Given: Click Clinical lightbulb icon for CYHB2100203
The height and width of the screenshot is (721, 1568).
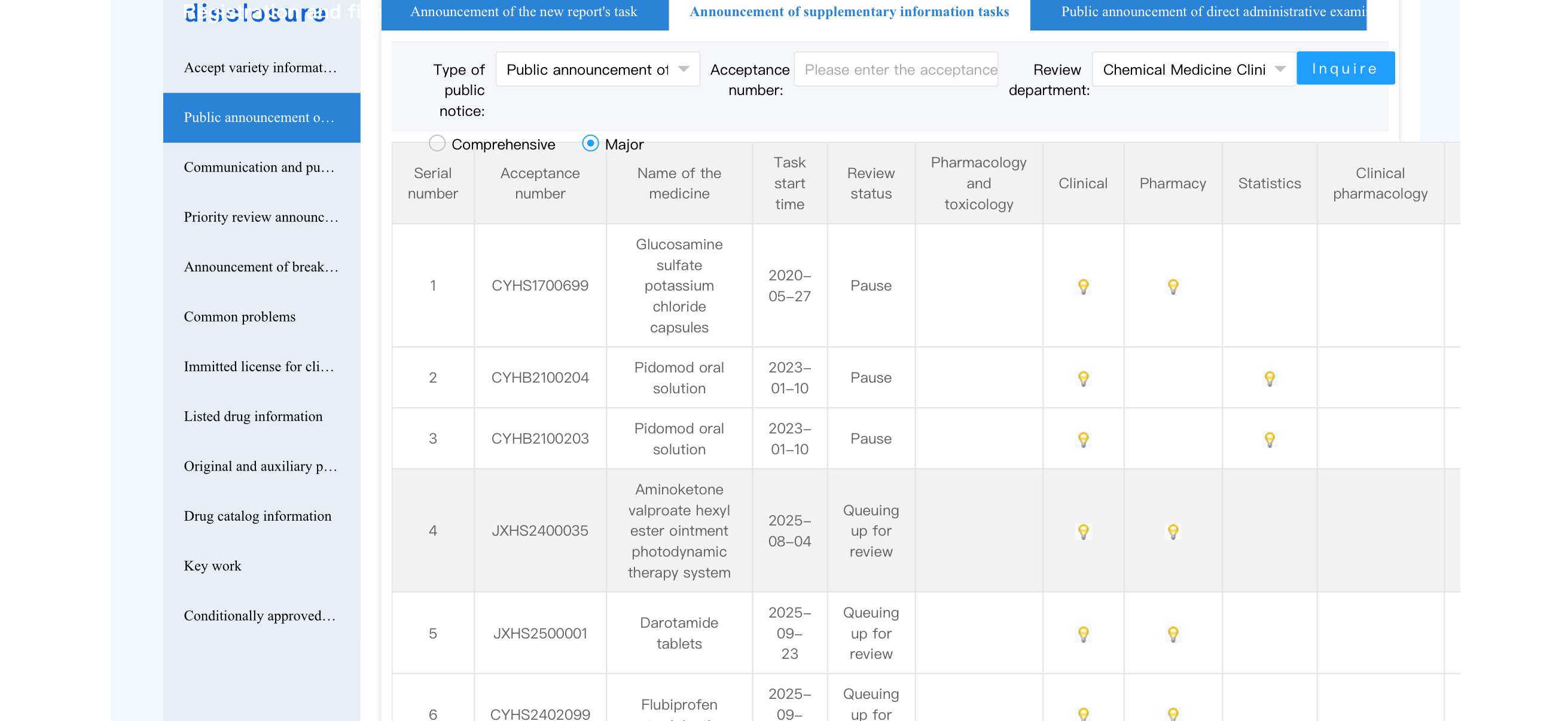Looking at the screenshot, I should tap(1083, 439).
